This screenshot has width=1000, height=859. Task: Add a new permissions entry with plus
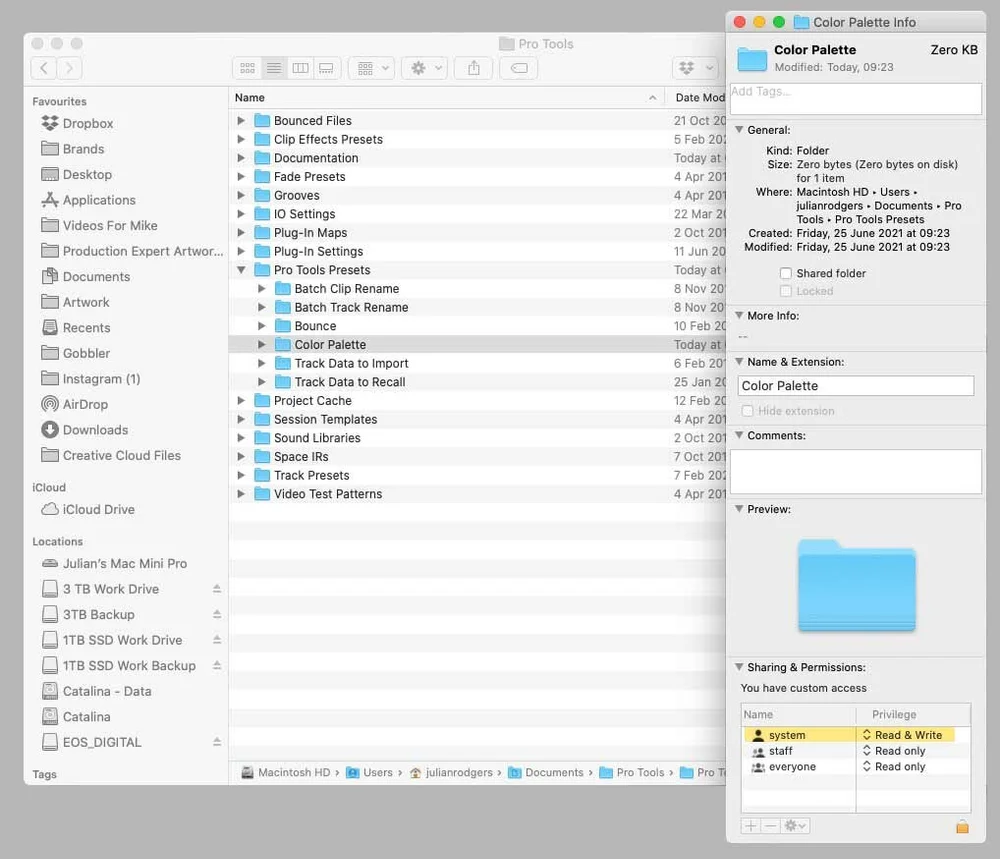(x=749, y=825)
